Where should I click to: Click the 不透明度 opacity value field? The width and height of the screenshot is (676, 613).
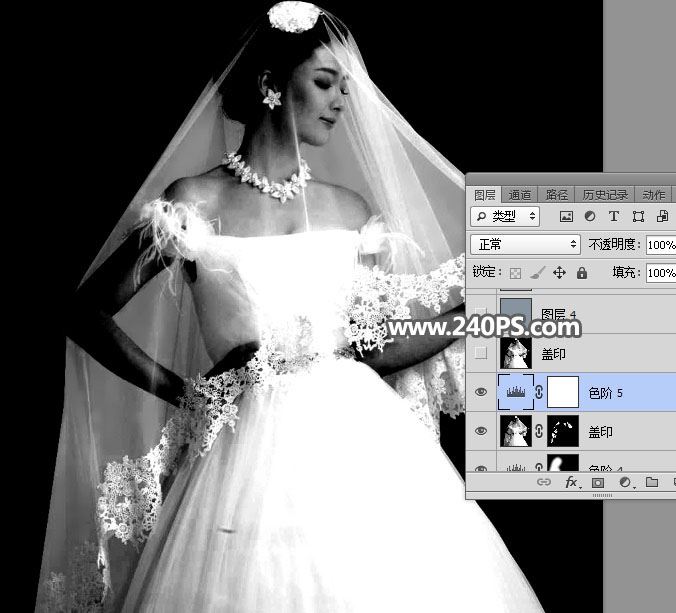(660, 244)
